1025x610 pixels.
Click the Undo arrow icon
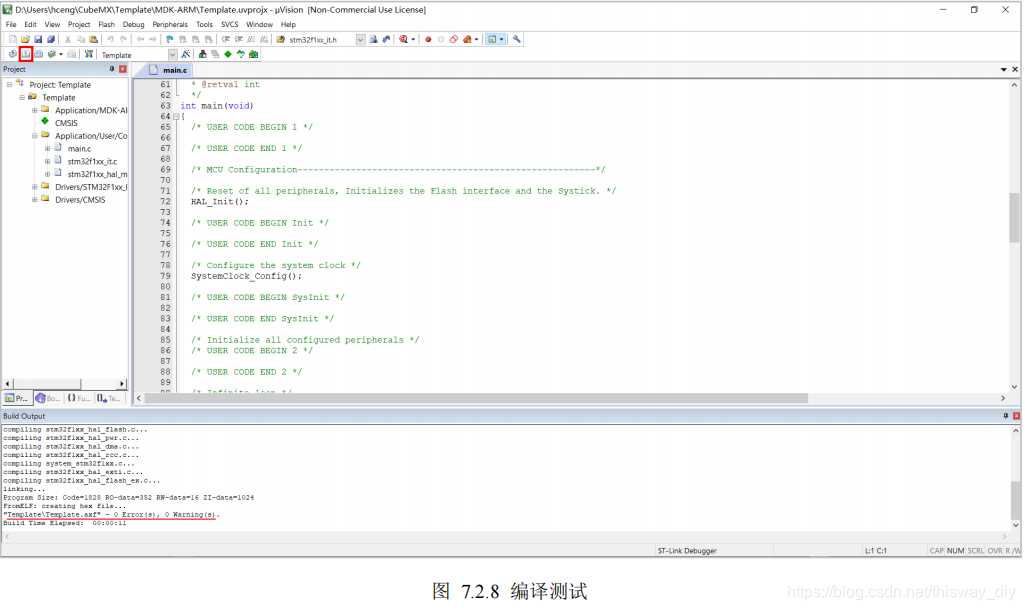[x=110, y=39]
